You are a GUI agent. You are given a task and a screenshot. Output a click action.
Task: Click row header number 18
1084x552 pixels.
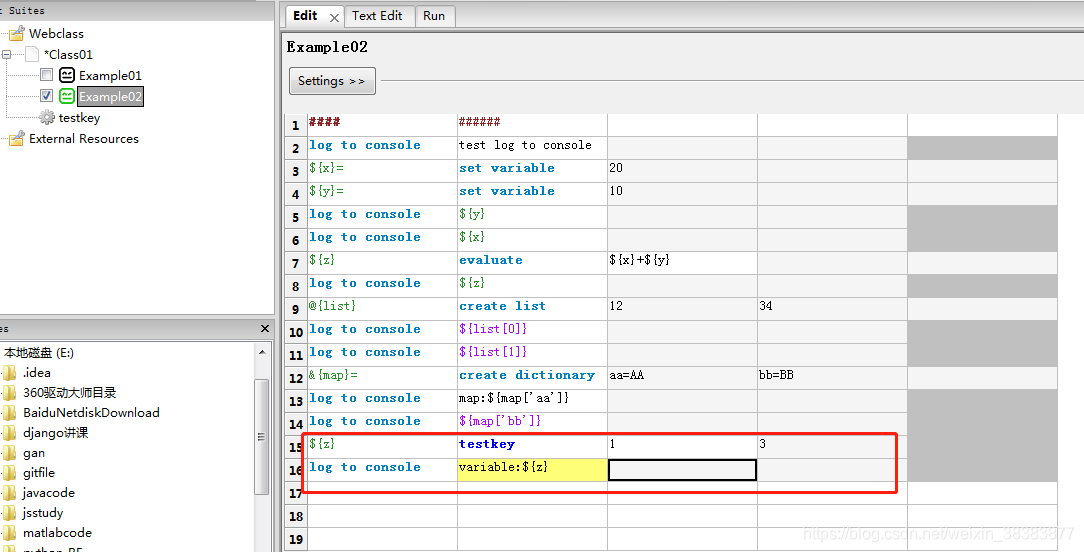pyautogui.click(x=296, y=516)
